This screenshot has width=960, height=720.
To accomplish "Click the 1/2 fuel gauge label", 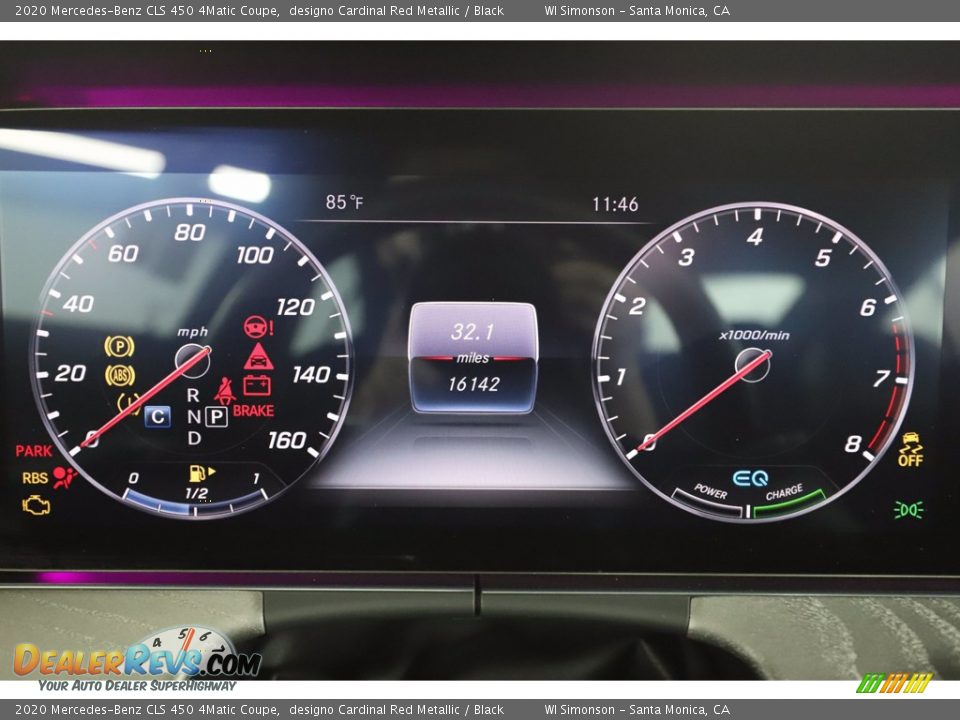I will pos(197,493).
